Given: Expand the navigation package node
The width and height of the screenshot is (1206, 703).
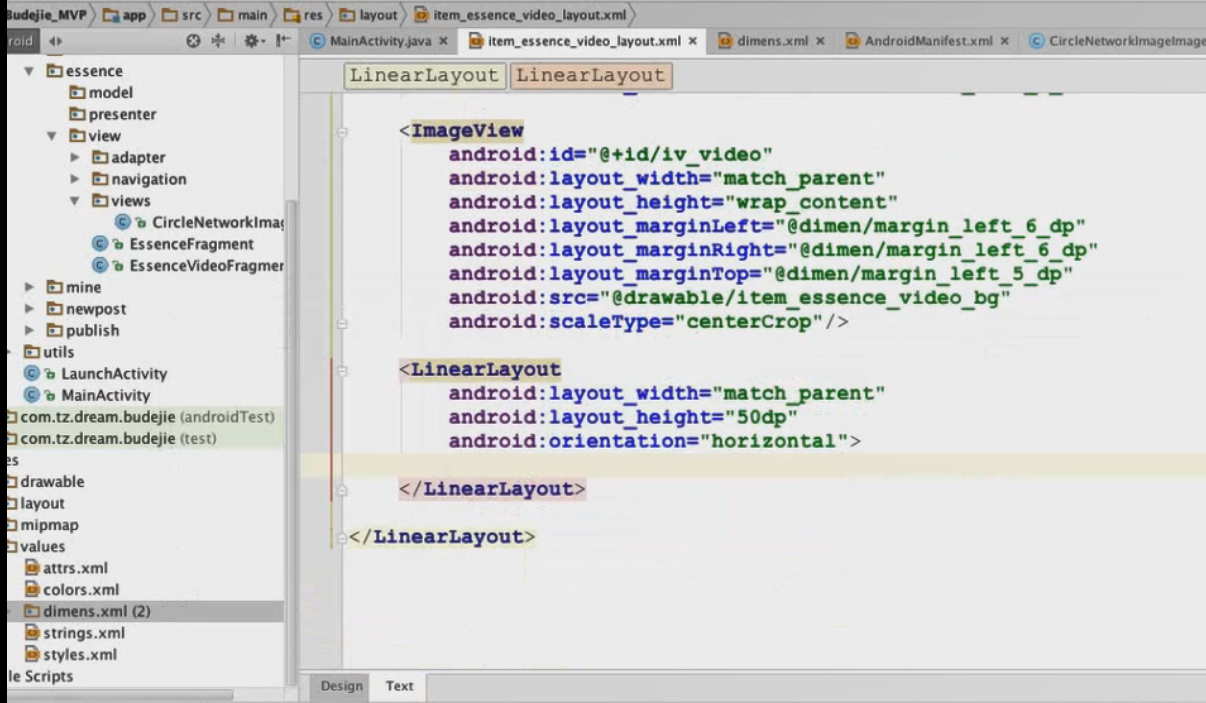Looking at the screenshot, I should tap(75, 179).
